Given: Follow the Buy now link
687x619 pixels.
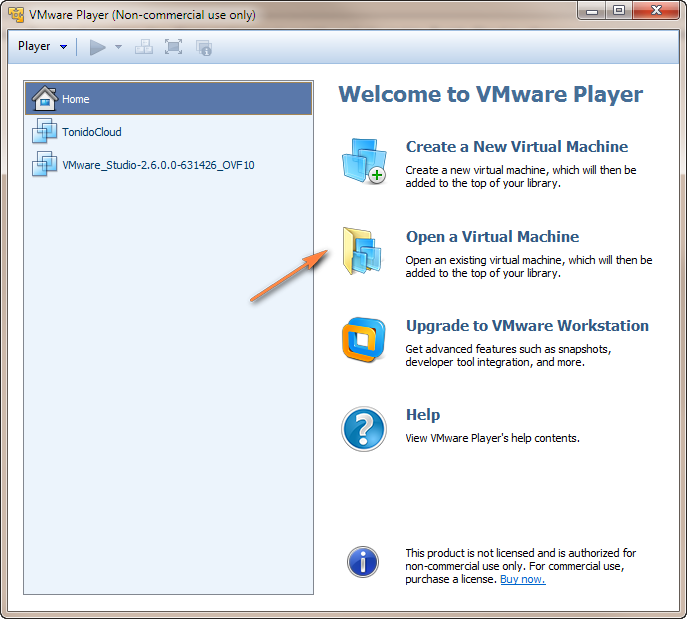Looking at the screenshot, I should [x=522, y=580].
